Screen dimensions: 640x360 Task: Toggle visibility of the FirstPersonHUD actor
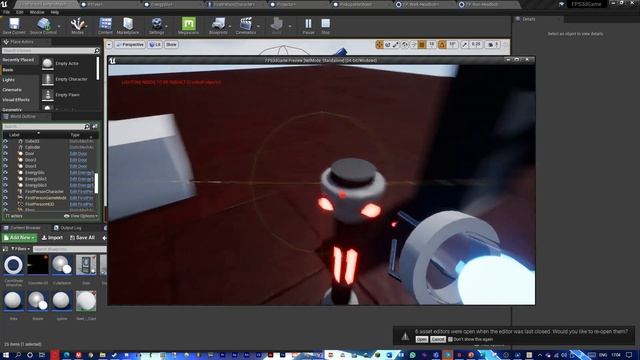(6, 204)
